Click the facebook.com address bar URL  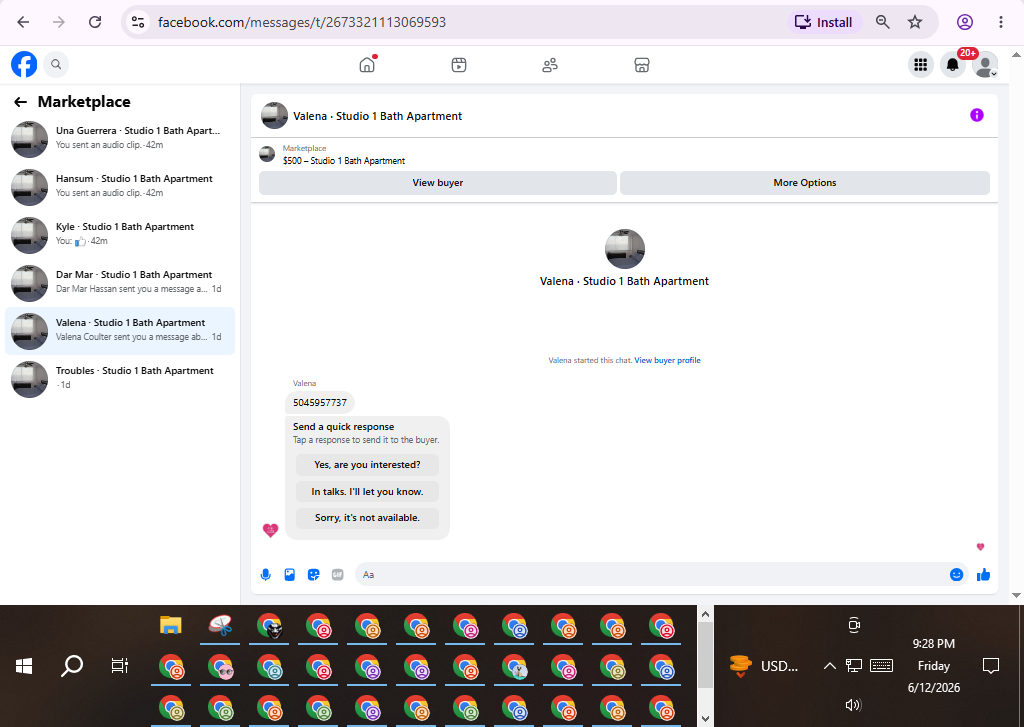point(302,22)
